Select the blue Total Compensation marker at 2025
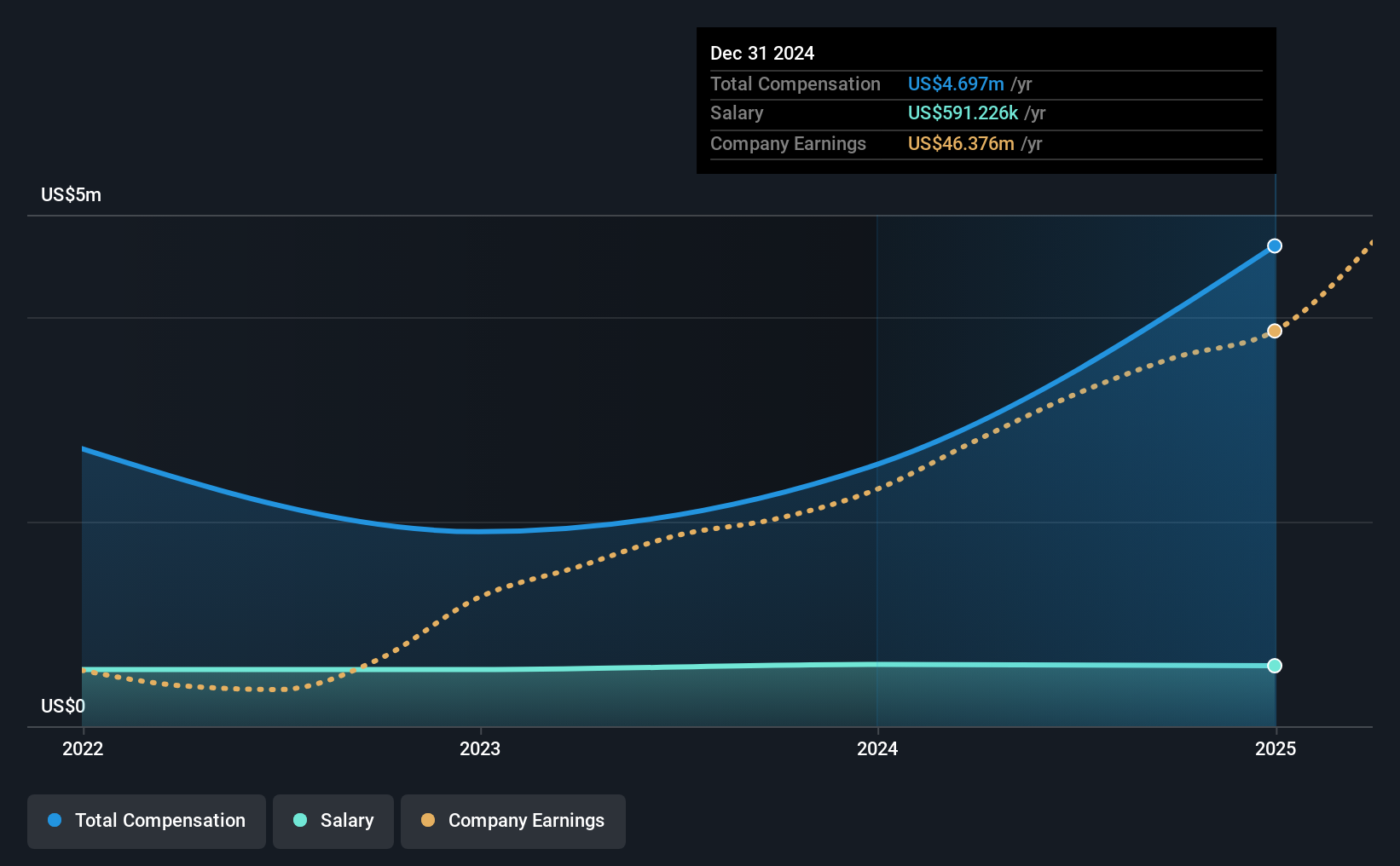 pos(1275,245)
